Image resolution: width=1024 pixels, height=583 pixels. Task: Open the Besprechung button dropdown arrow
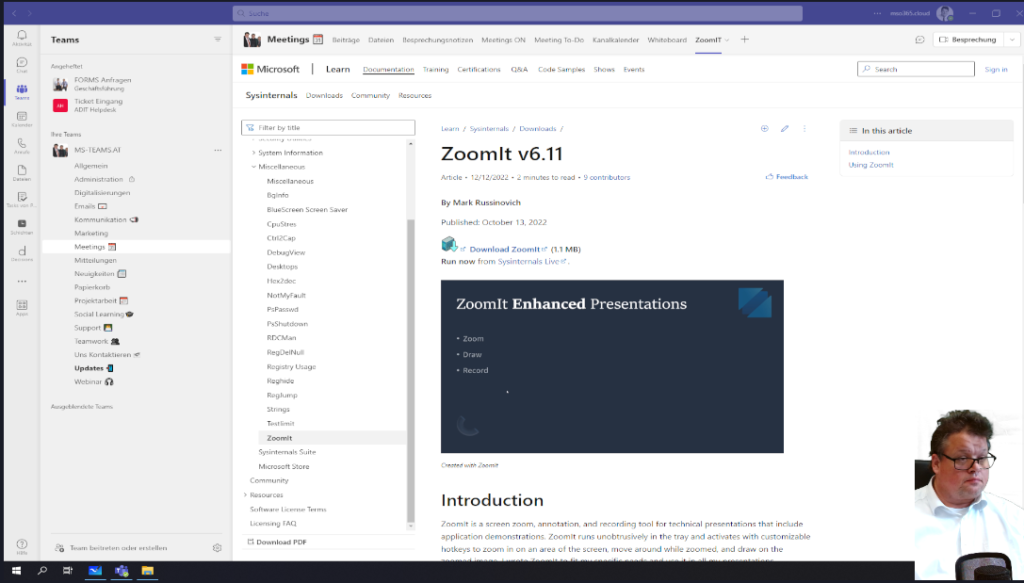[x=1012, y=40]
